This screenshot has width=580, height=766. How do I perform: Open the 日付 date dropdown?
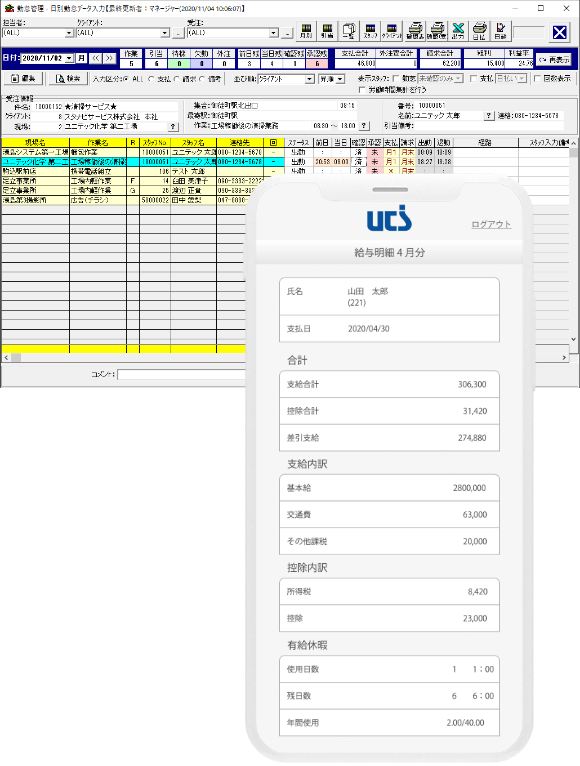[69, 58]
